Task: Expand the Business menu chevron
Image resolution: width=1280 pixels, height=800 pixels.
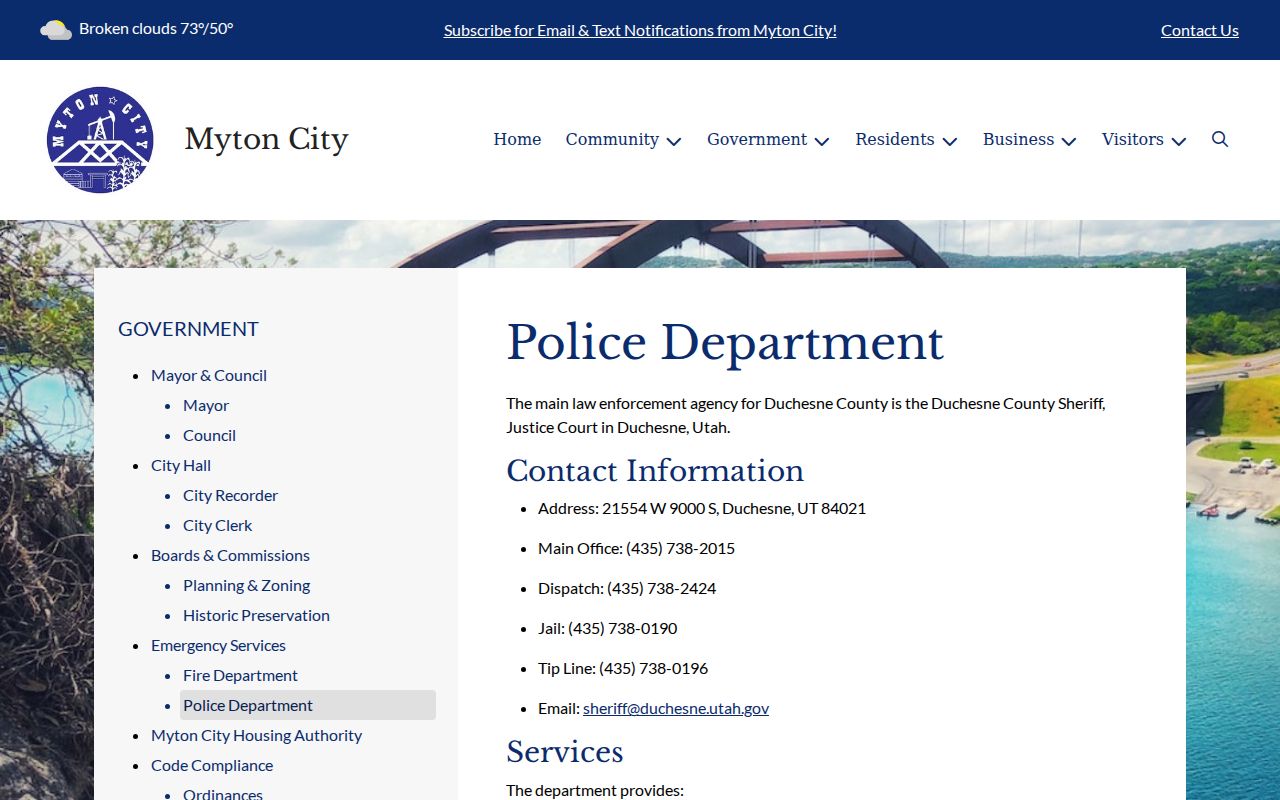Action: 1069,141
